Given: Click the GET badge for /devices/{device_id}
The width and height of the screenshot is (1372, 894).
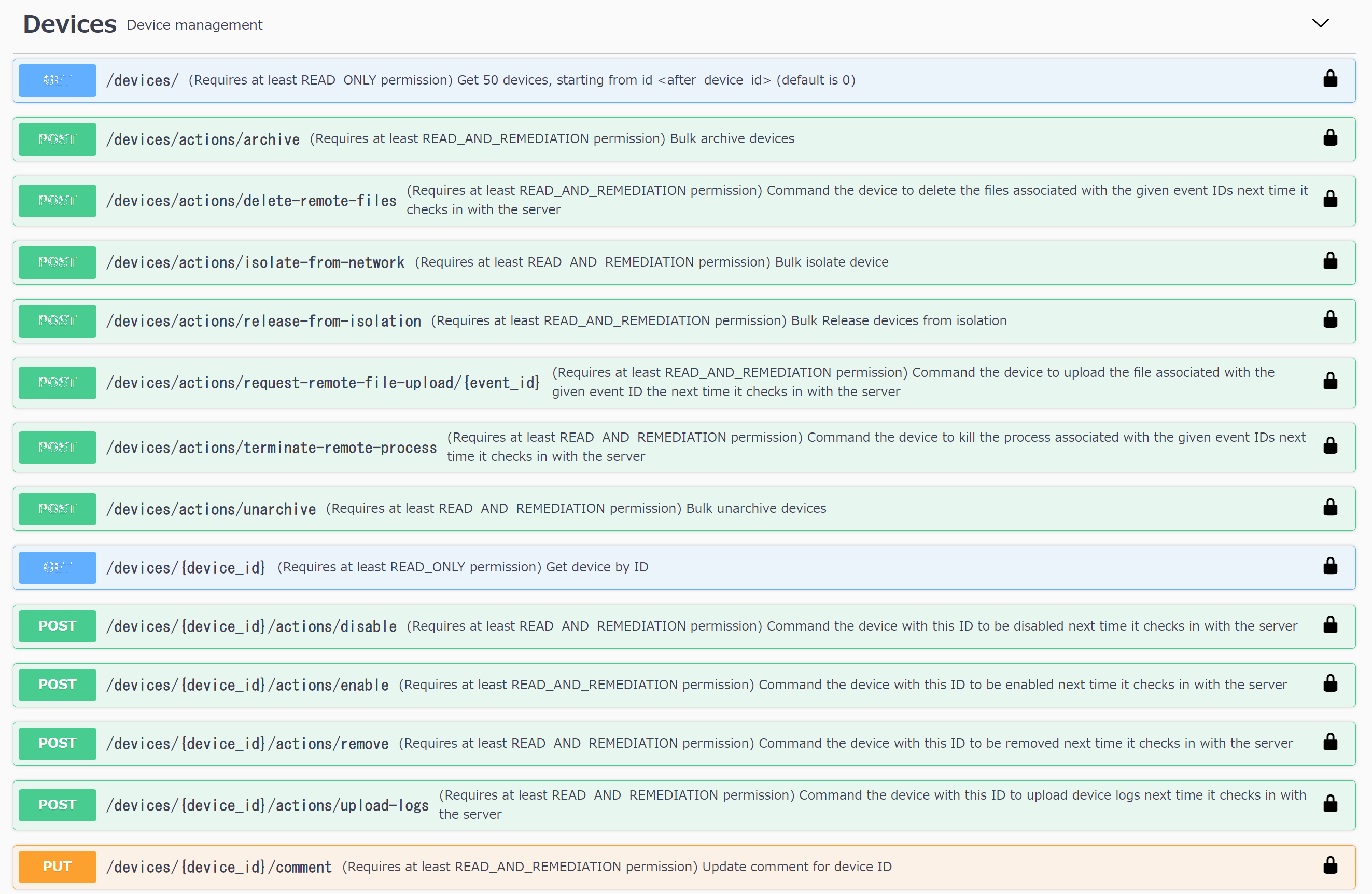Looking at the screenshot, I should pyautogui.click(x=57, y=567).
